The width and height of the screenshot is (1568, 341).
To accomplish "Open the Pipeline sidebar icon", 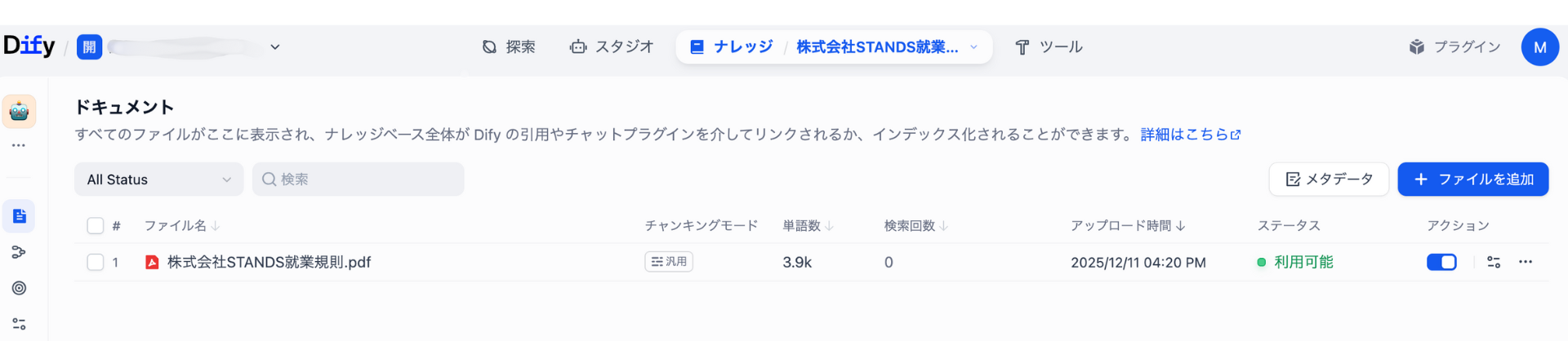I will [x=20, y=252].
